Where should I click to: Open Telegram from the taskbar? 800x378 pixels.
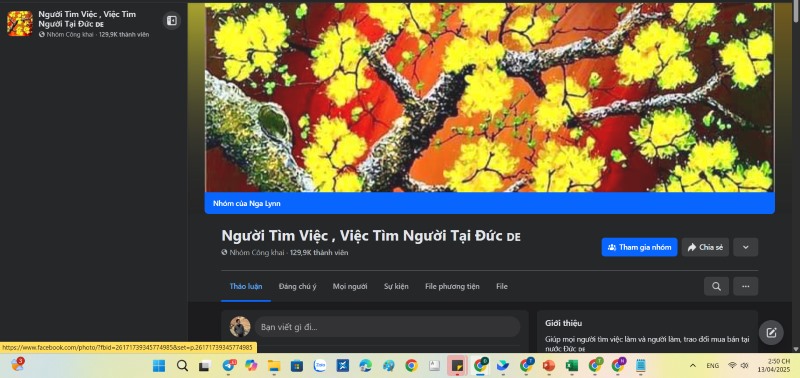229,366
